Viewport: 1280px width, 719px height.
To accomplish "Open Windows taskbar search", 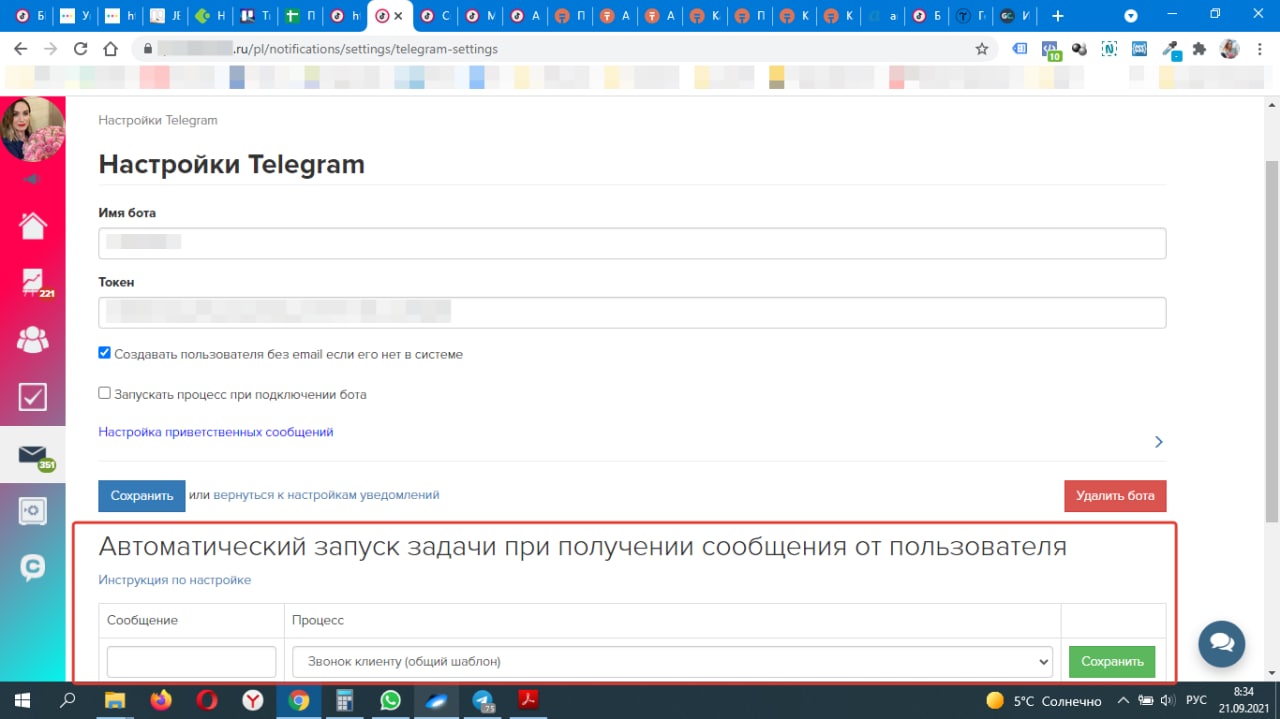I will click(x=67, y=700).
